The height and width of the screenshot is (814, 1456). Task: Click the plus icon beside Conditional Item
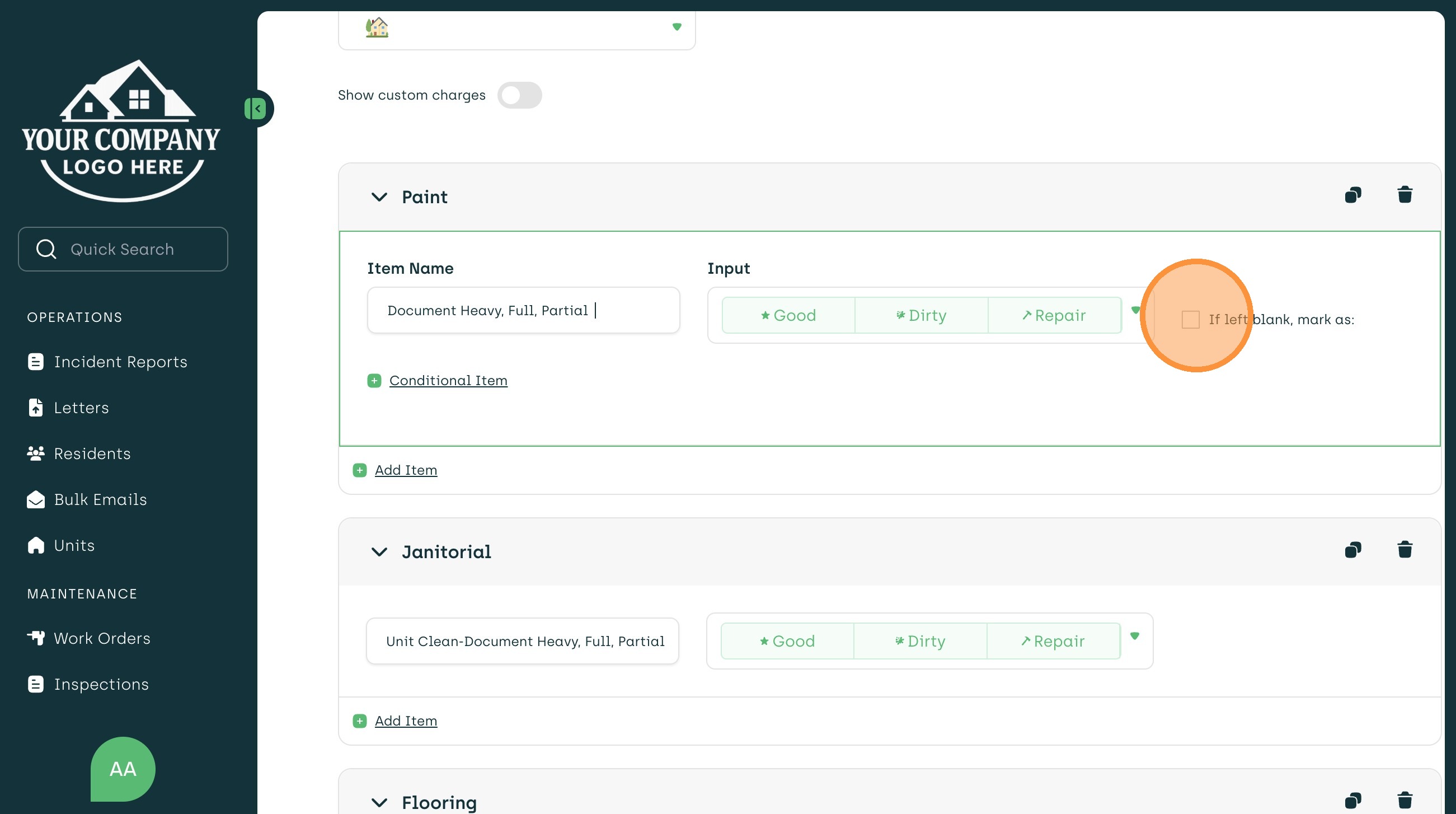coord(374,381)
